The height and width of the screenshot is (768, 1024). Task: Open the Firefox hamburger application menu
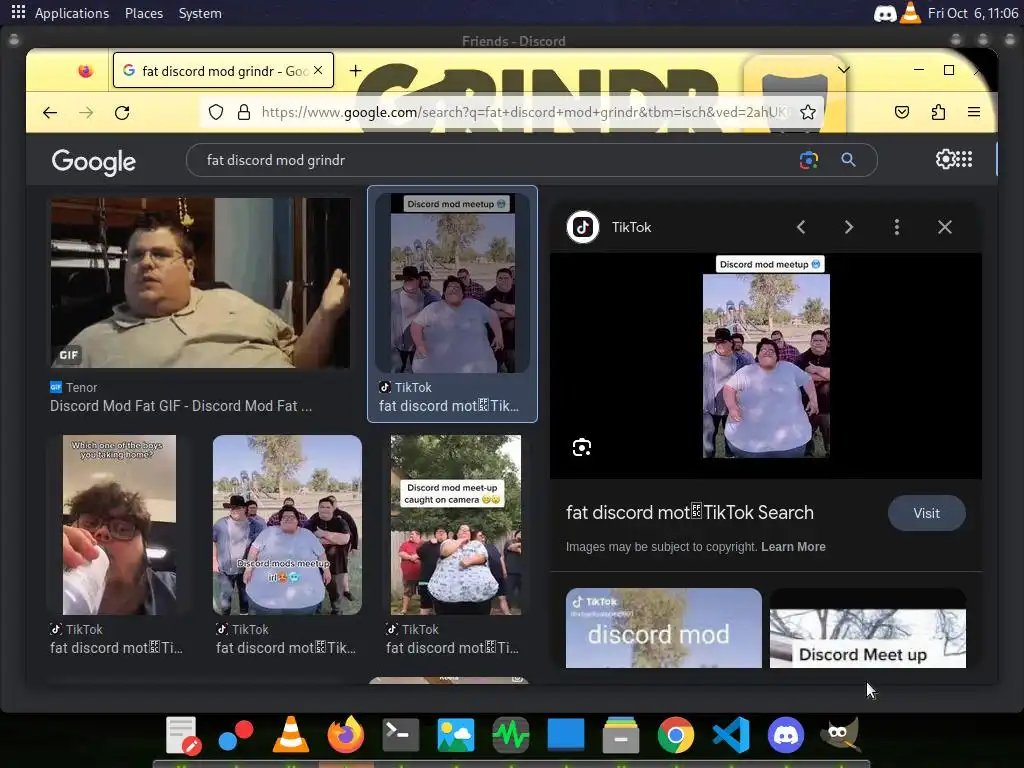(x=974, y=112)
